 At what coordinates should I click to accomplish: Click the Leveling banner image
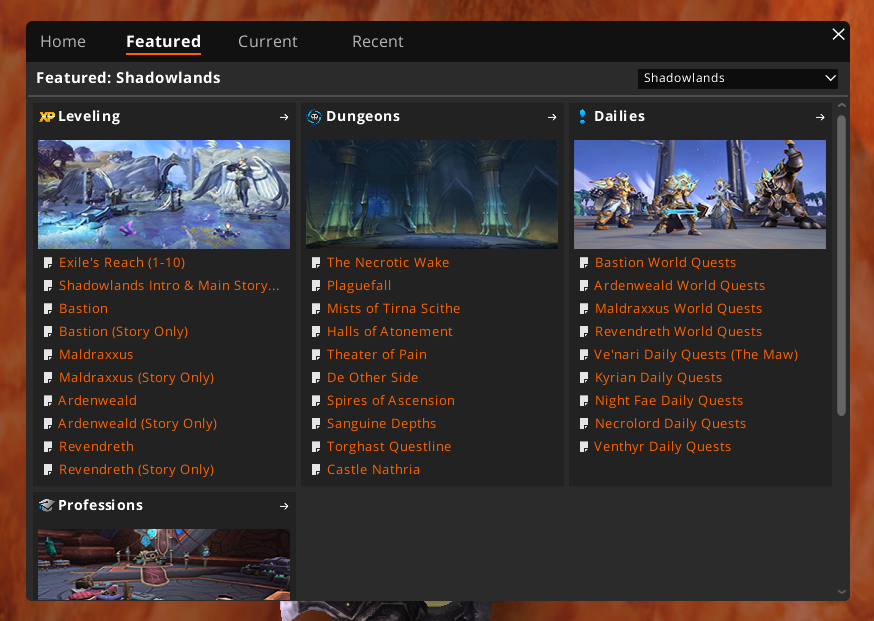[164, 195]
